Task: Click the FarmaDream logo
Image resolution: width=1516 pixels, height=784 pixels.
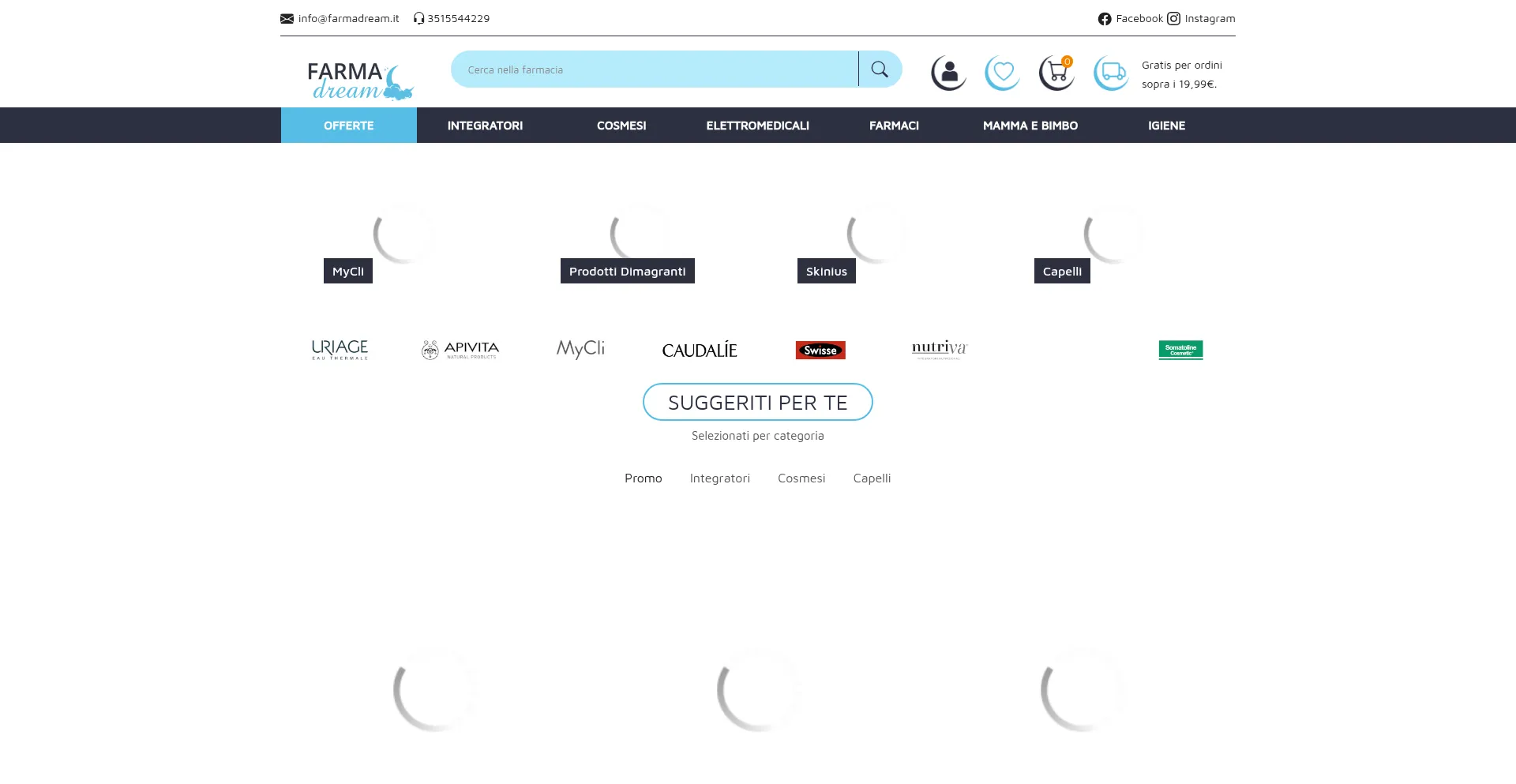Action: (x=360, y=81)
